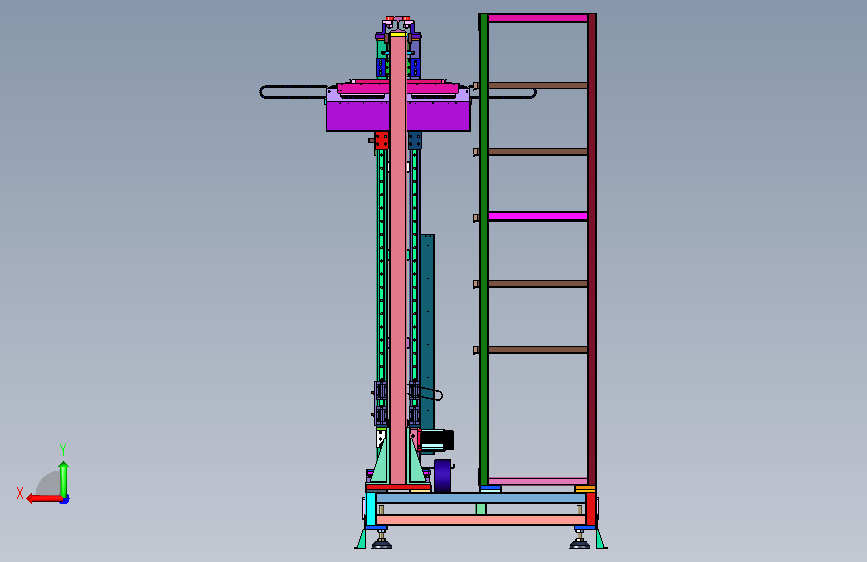Select the red bracket below the purple carriage
This screenshot has width=867, height=562.
(382, 140)
